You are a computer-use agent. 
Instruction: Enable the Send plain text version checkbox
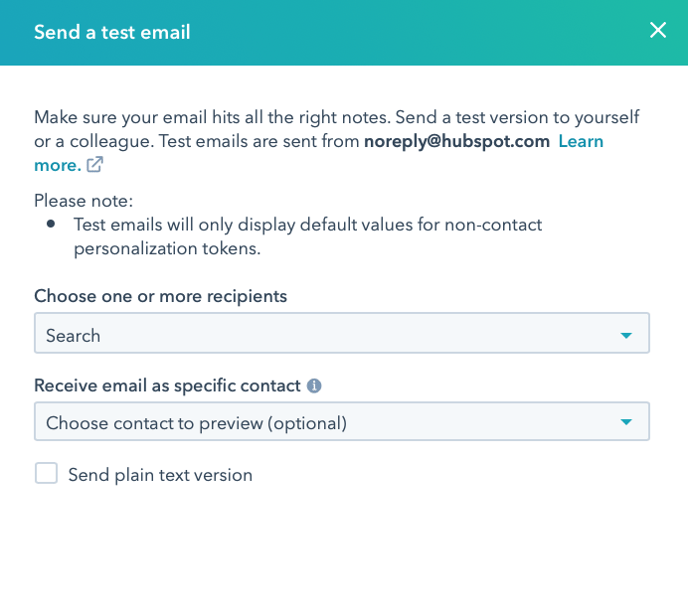click(x=46, y=473)
